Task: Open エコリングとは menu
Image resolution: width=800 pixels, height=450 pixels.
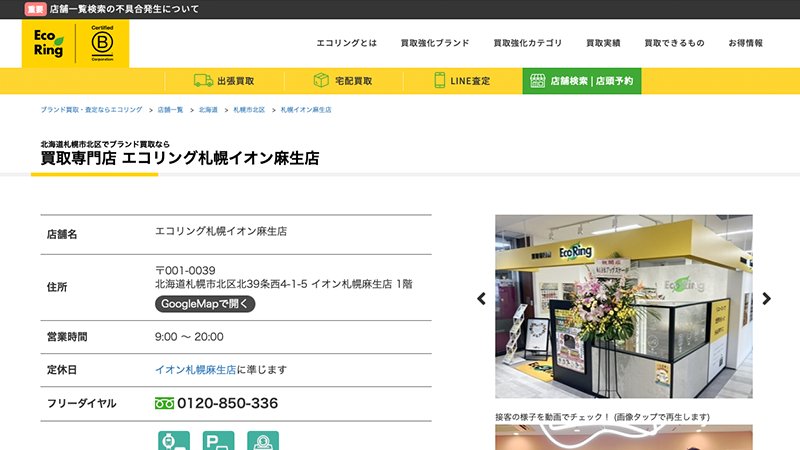Action: click(x=346, y=44)
